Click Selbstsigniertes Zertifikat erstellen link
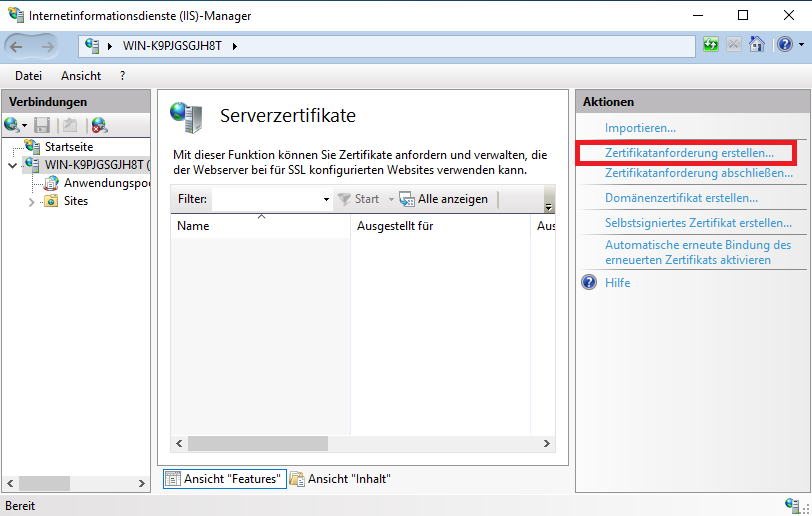Viewport: 812px width, 516px height. [697, 223]
